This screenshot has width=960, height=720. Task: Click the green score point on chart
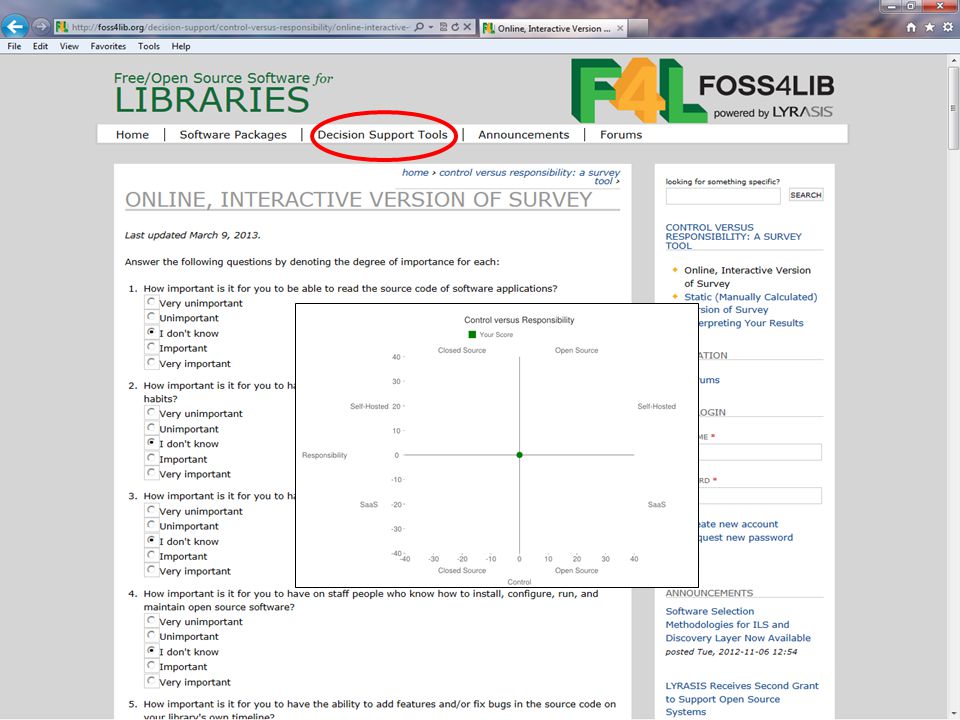click(519, 455)
